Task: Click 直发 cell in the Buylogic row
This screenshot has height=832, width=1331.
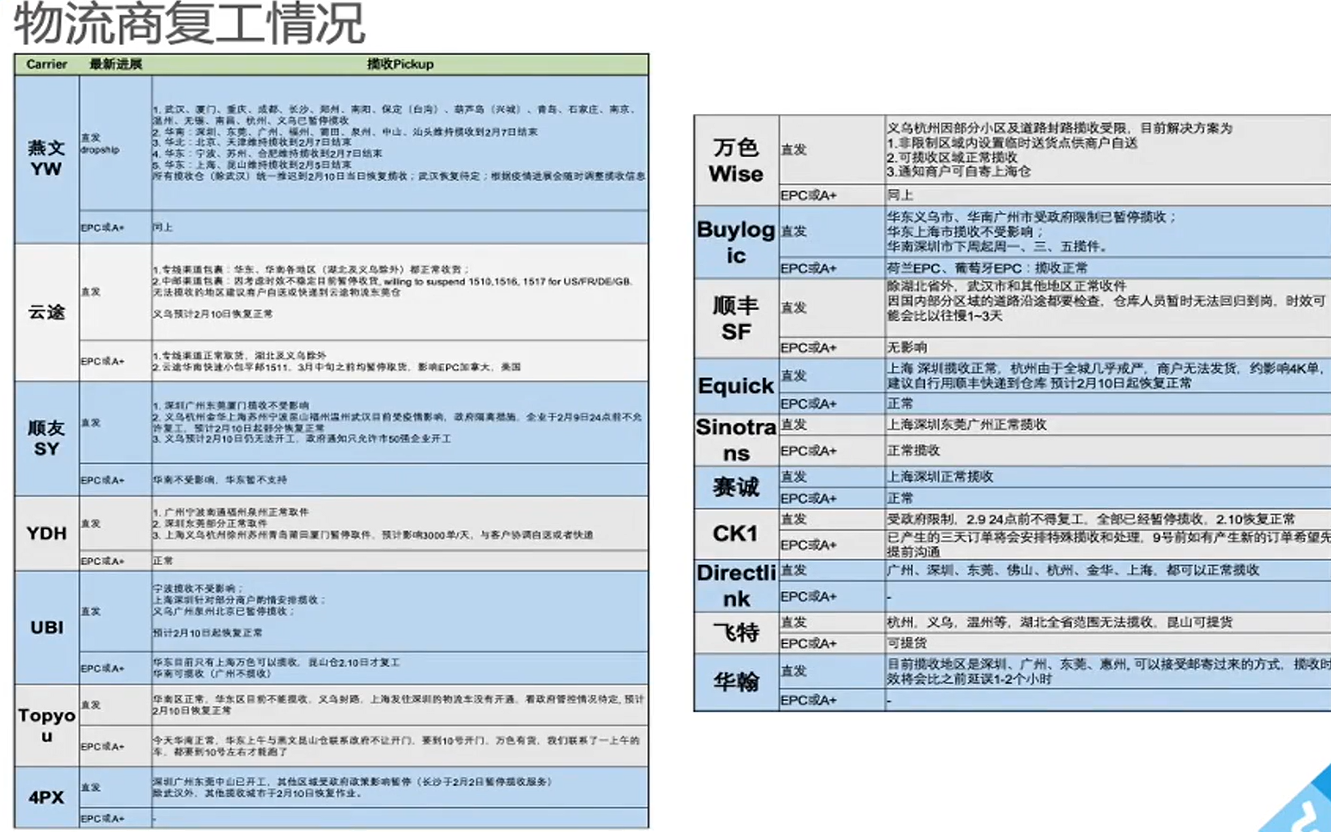Action: pos(831,232)
